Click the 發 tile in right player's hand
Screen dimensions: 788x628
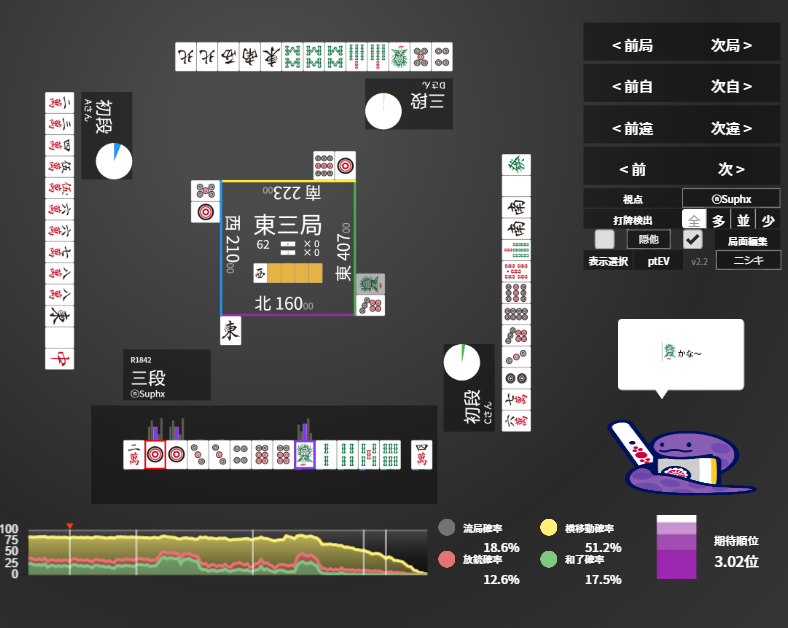(516, 164)
